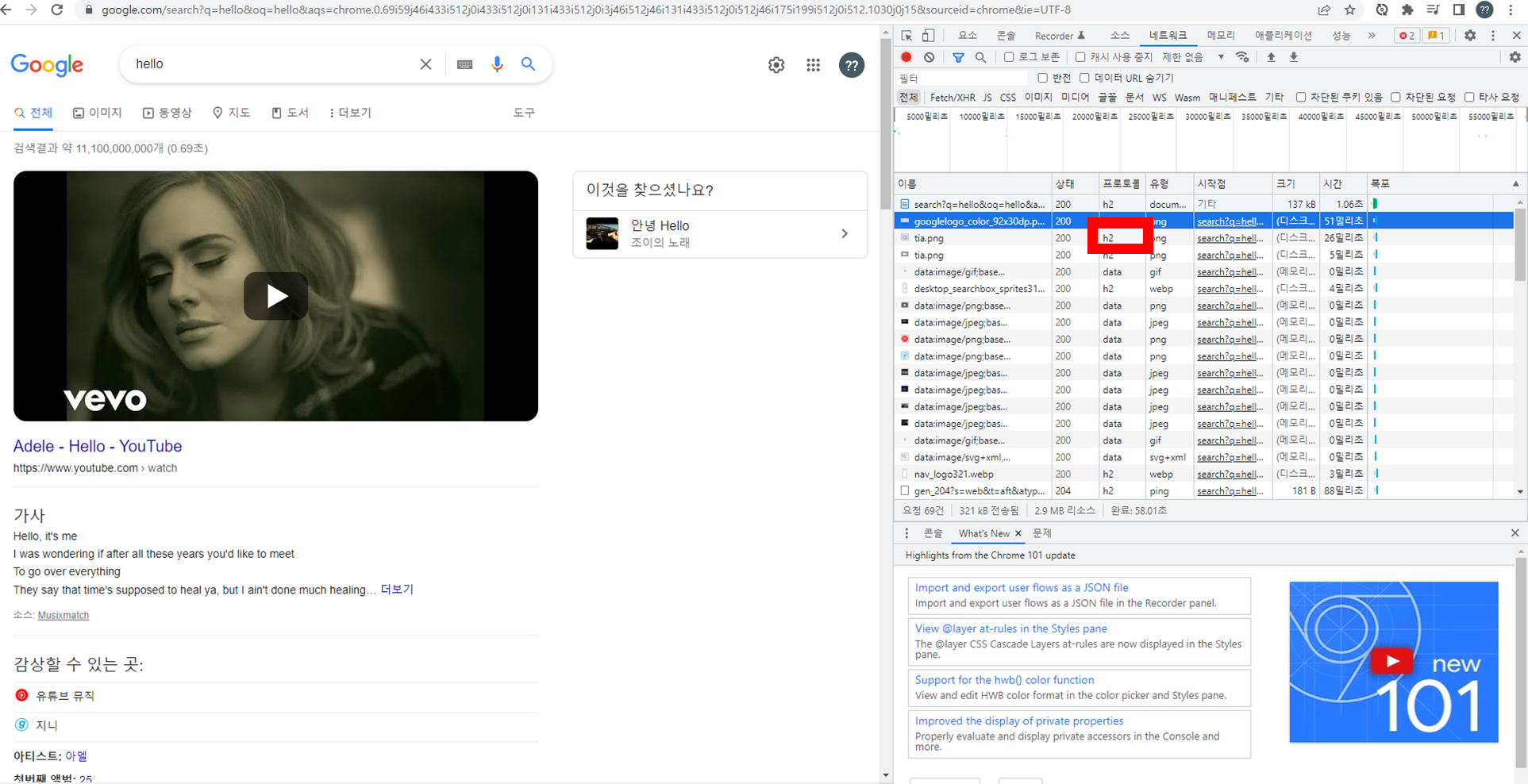The height and width of the screenshot is (784, 1528).
Task: Import HAR file with upload arrow
Action: point(1271,57)
